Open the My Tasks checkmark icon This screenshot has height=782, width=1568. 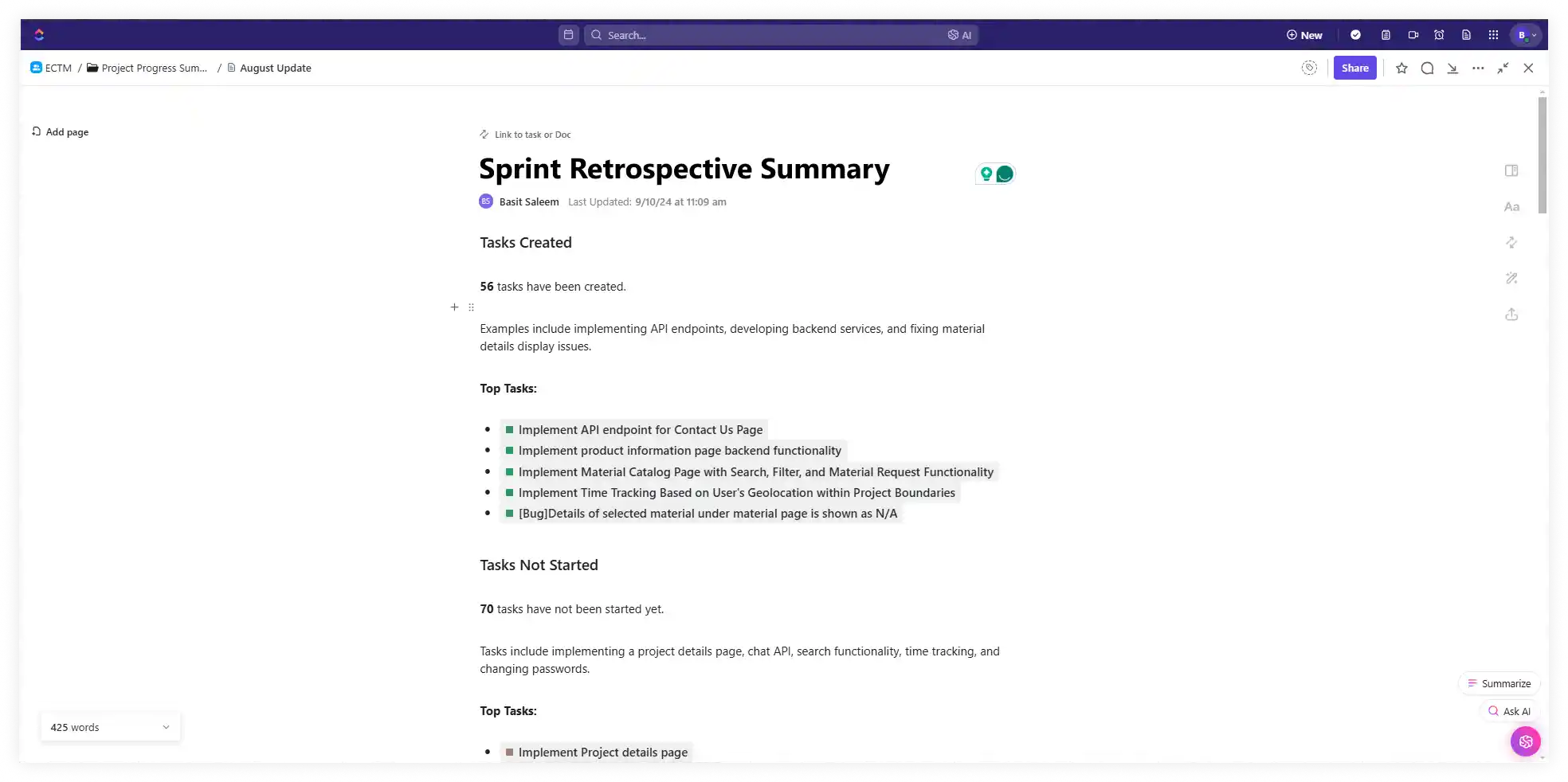[x=1355, y=35]
